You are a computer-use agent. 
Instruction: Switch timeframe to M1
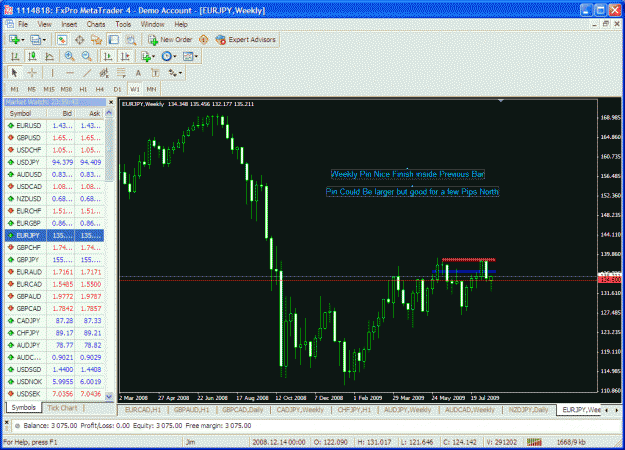[x=15, y=89]
